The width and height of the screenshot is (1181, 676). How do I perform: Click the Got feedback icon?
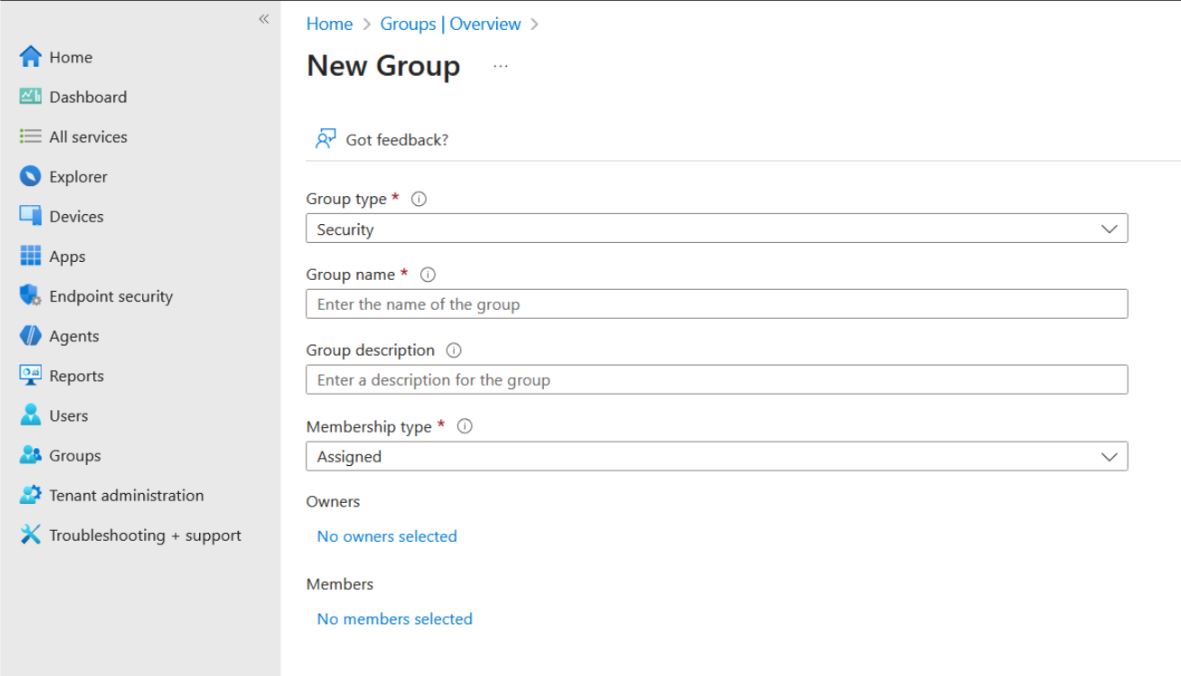[x=325, y=139]
